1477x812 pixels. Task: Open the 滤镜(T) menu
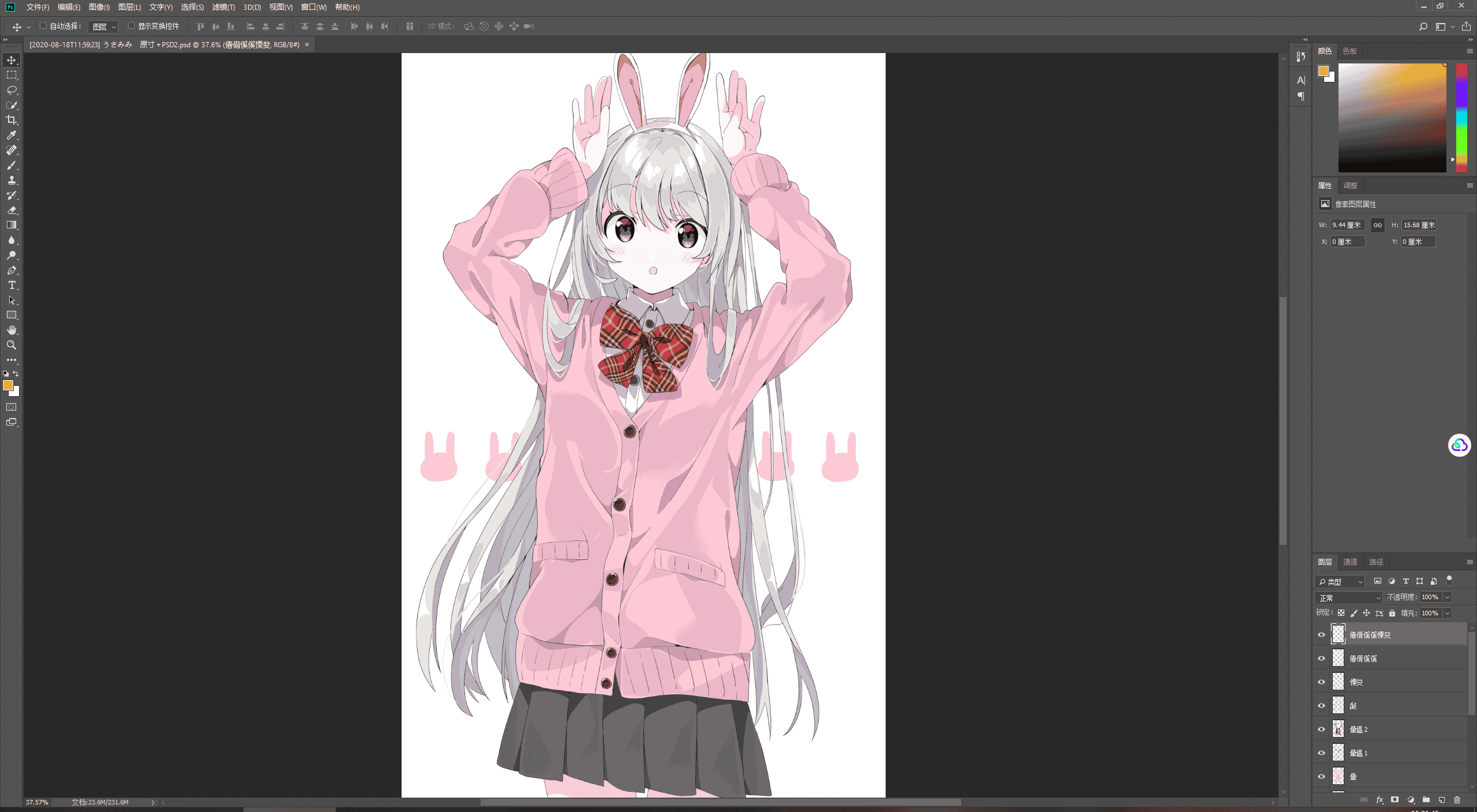click(223, 7)
